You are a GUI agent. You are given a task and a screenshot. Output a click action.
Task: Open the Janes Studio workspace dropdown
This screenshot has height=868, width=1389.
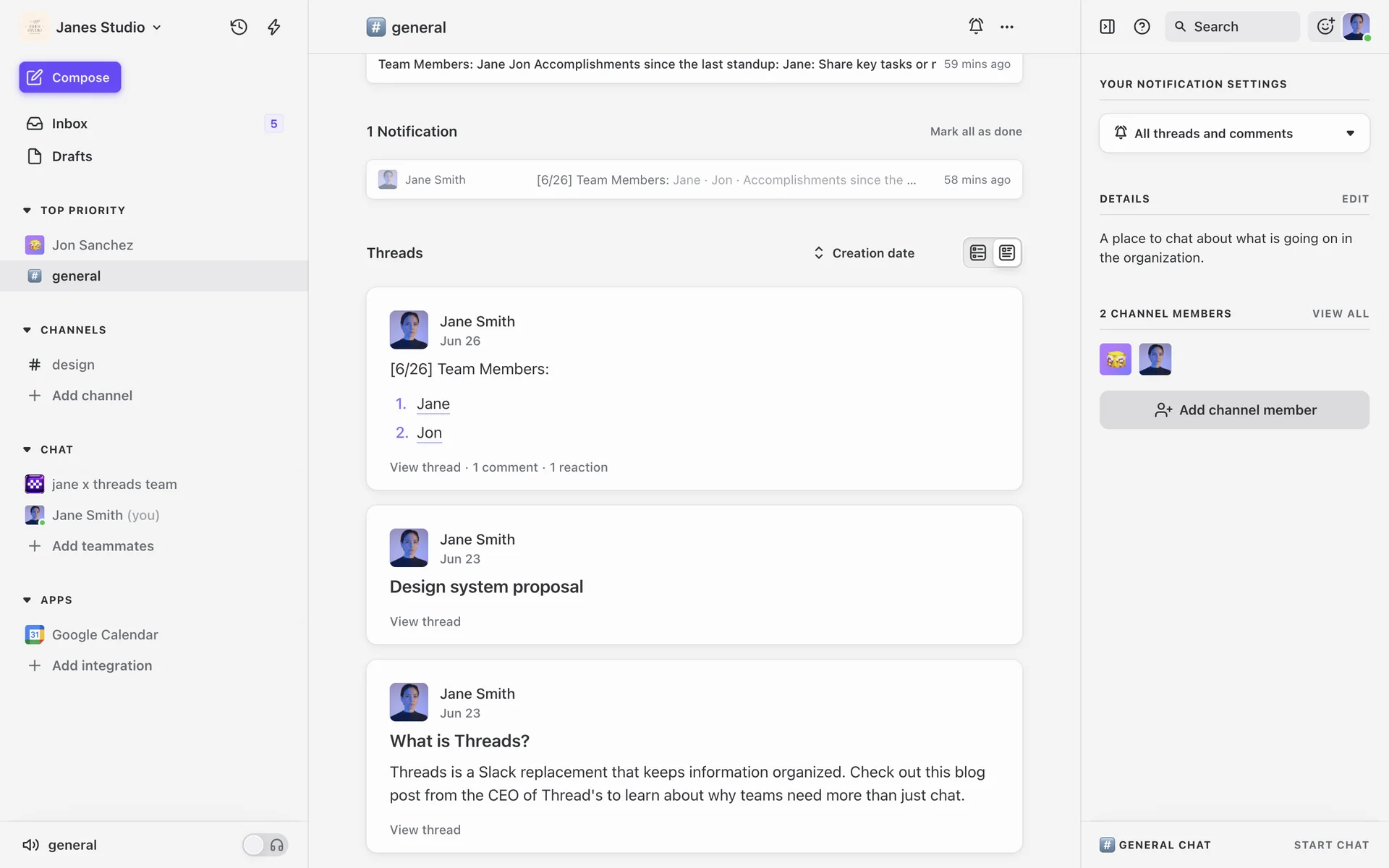tap(109, 27)
